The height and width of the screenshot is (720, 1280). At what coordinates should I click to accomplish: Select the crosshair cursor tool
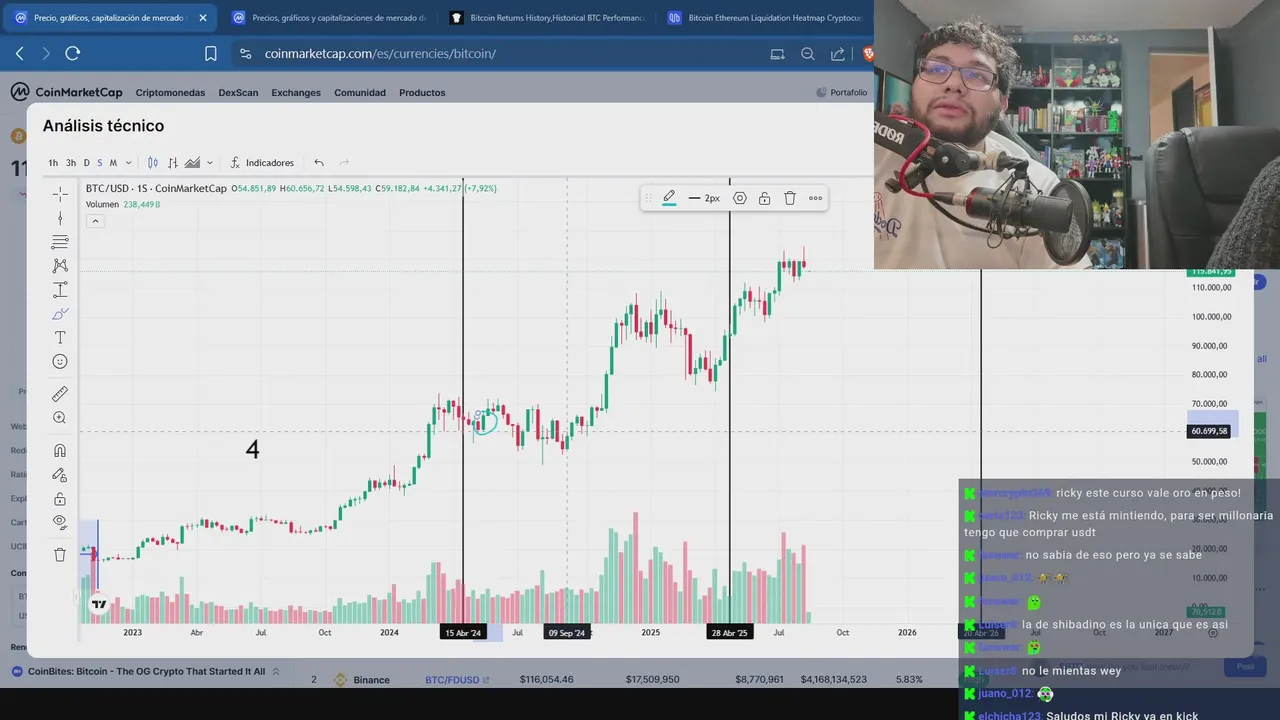(60, 194)
